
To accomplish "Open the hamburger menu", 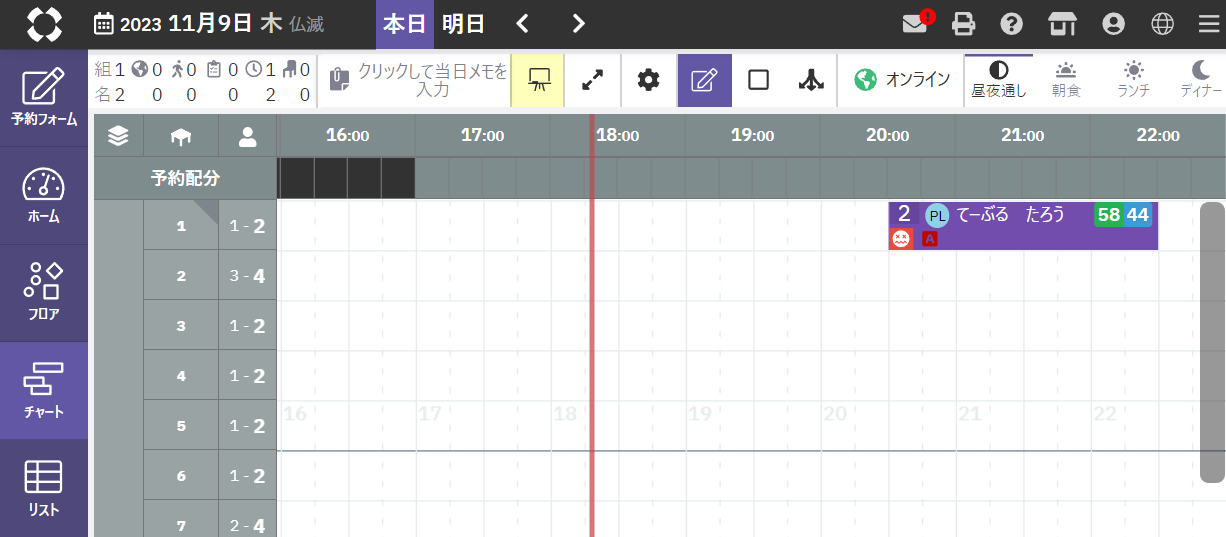I will tap(1209, 24).
